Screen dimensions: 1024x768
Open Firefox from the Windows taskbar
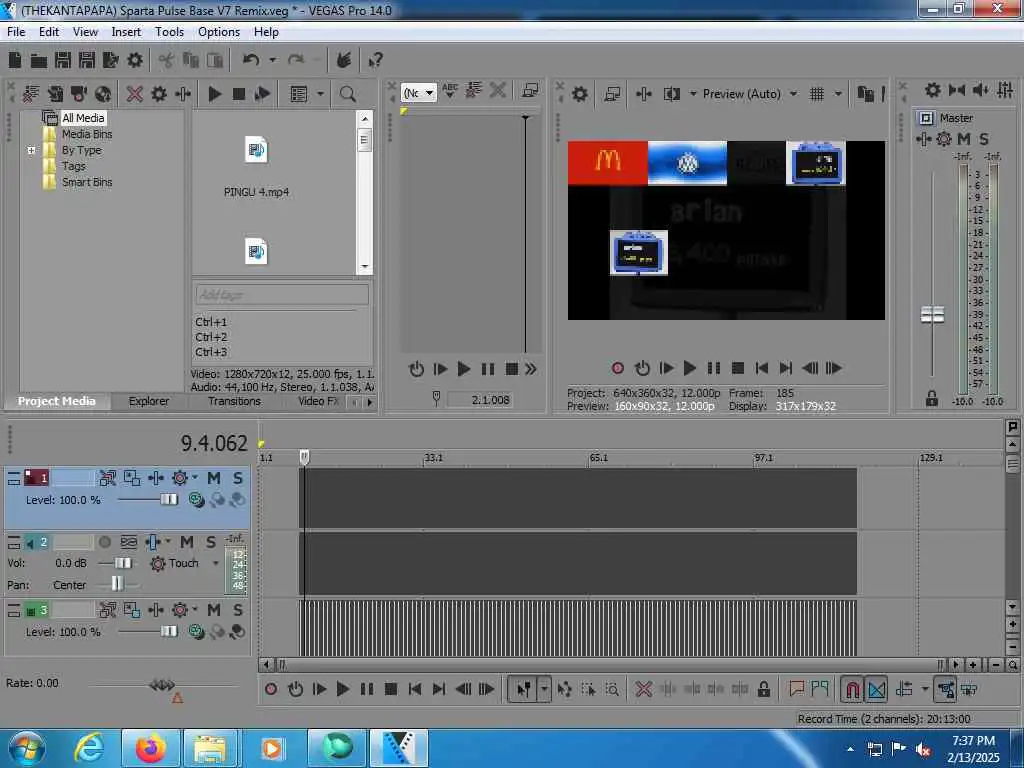pos(150,748)
